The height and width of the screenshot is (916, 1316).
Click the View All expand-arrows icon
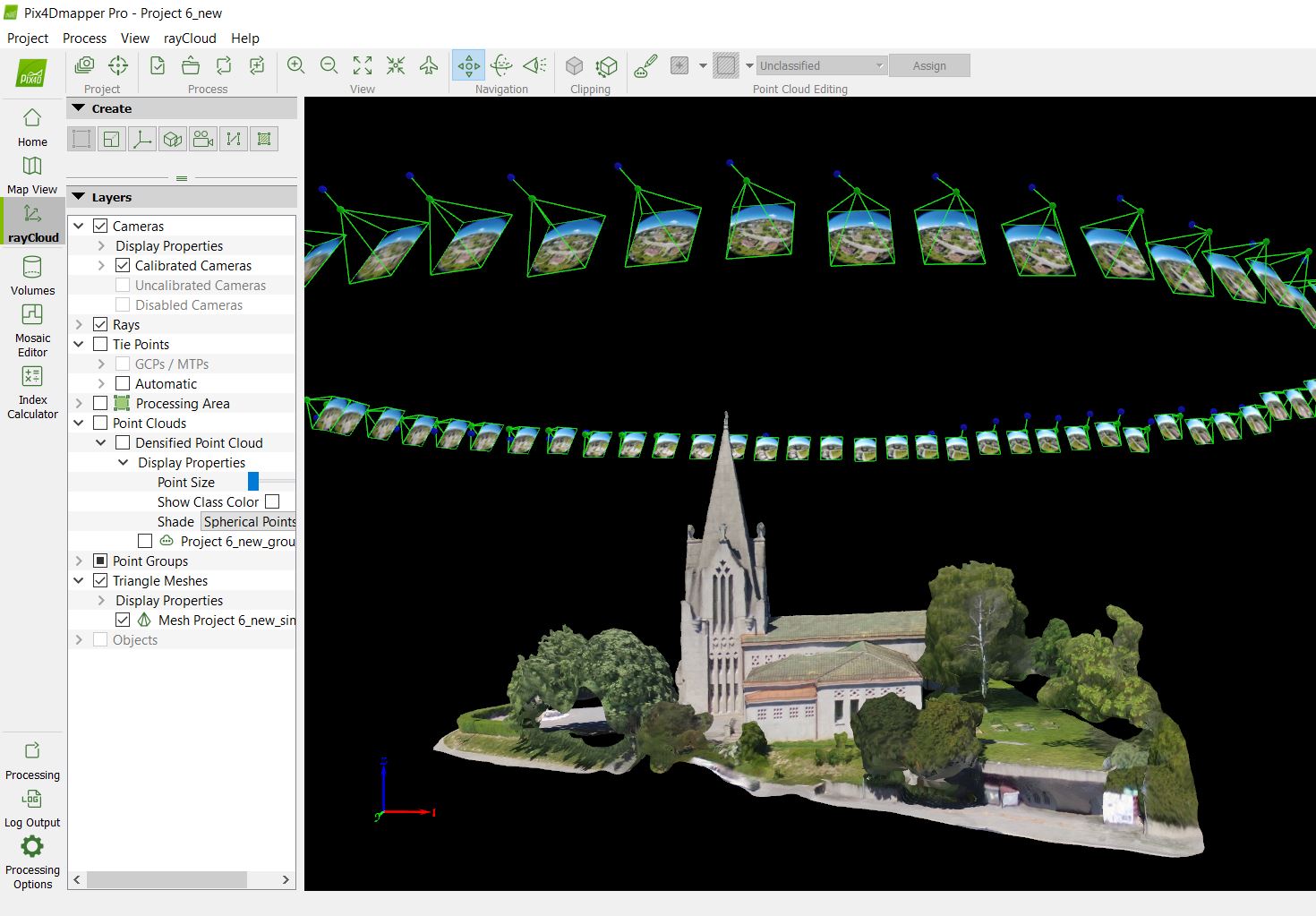[x=363, y=65]
